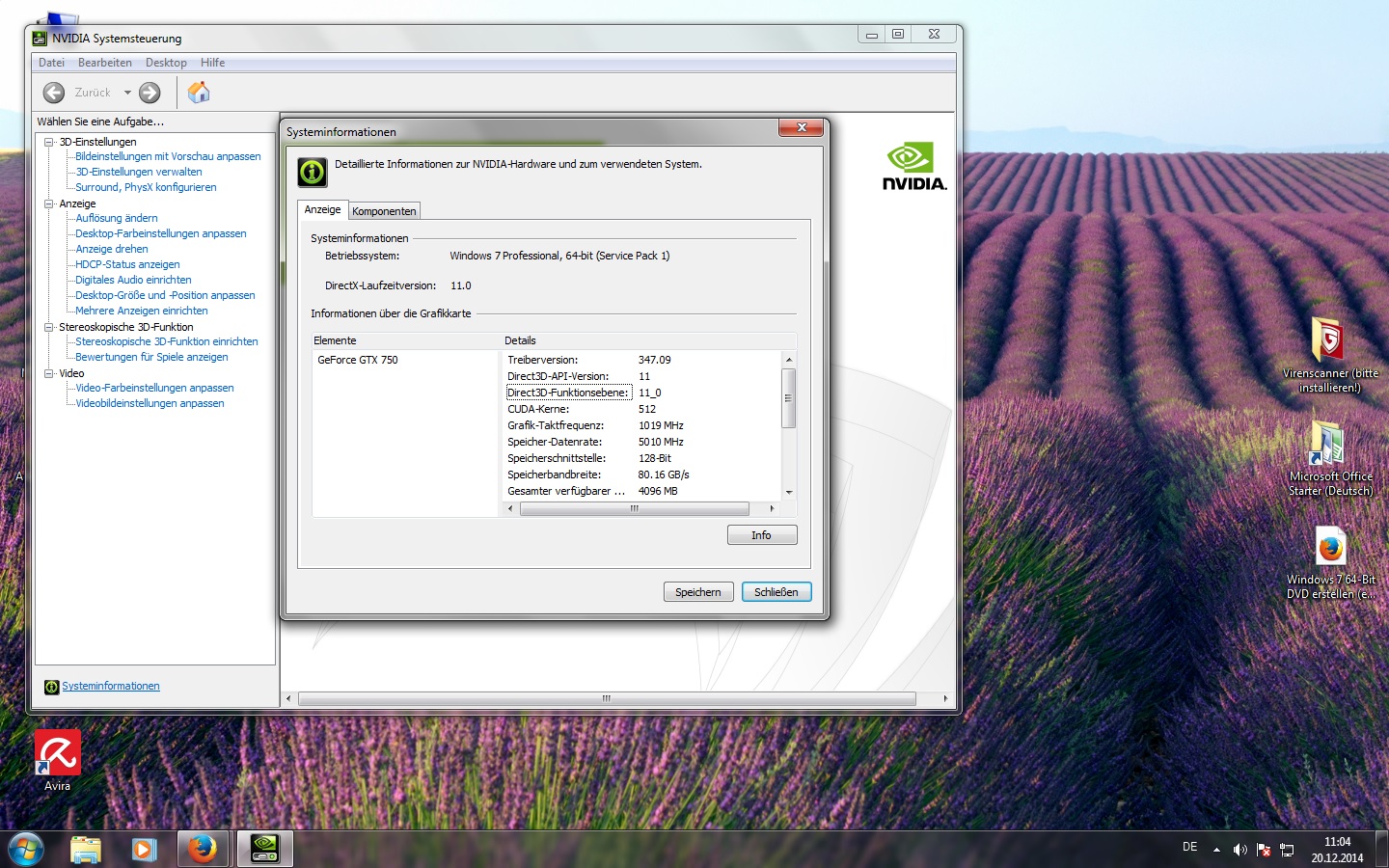Click the DE language indicator
Image resolution: width=1389 pixels, height=868 pixels.
click(1189, 847)
